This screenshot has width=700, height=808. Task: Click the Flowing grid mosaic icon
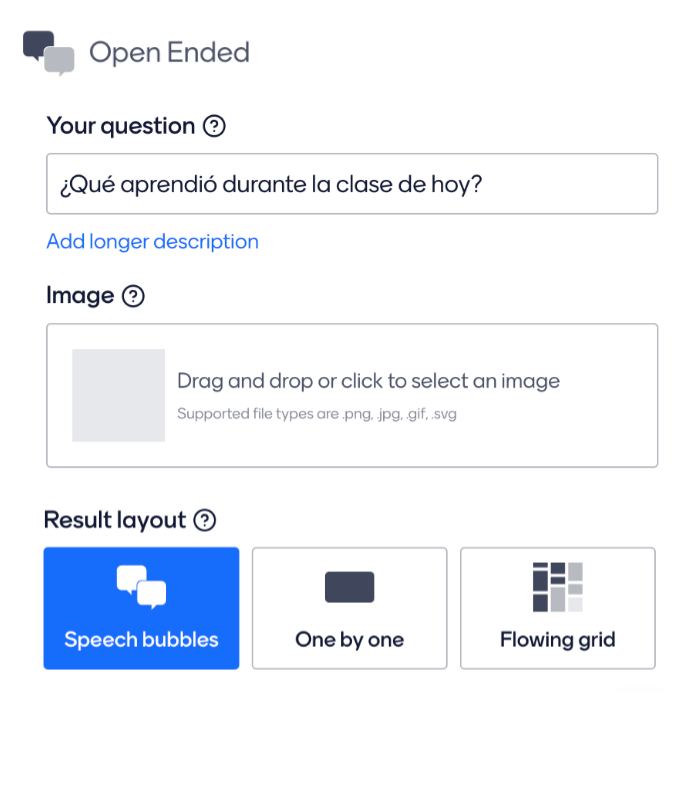click(558, 587)
